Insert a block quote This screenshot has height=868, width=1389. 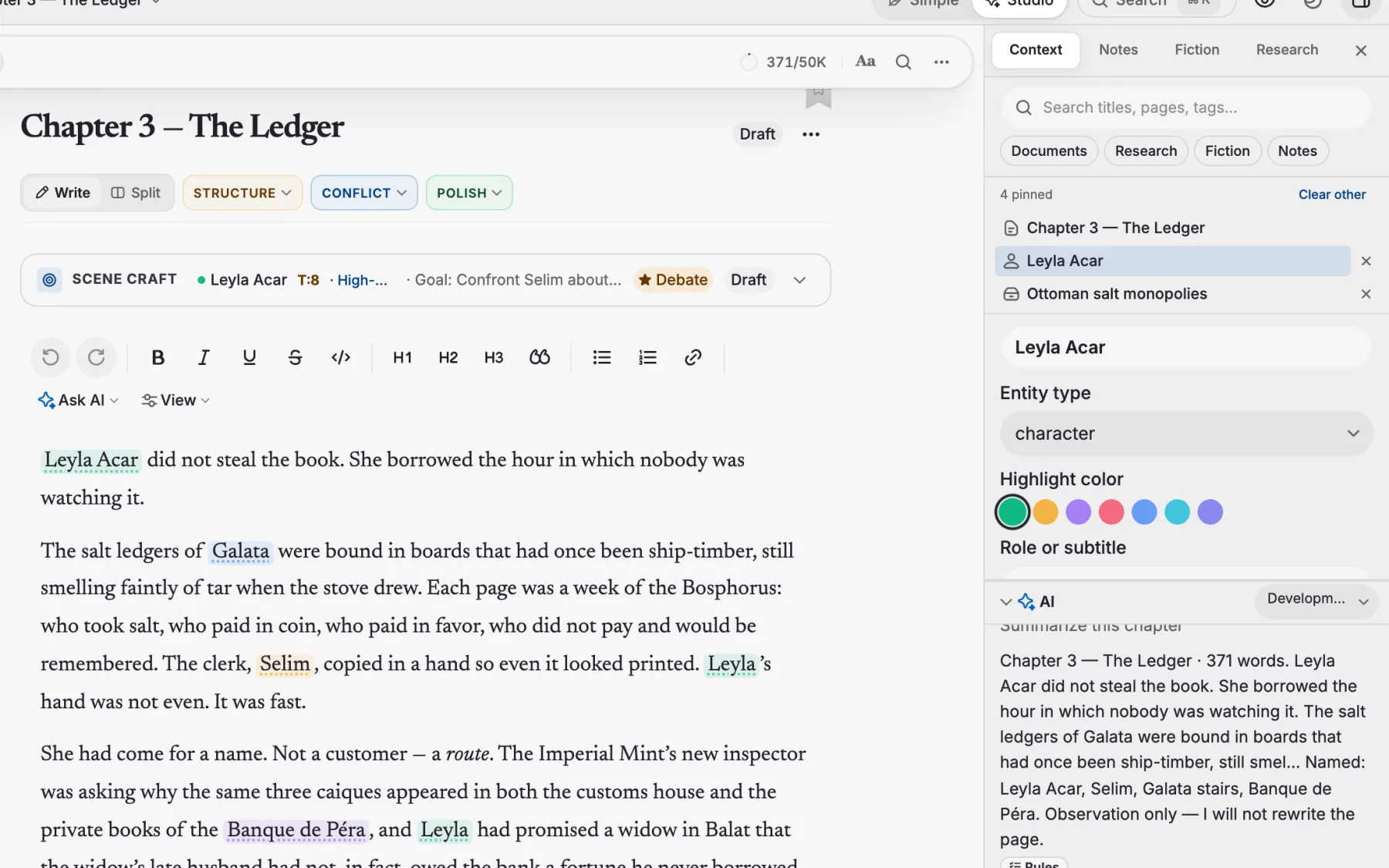tap(539, 357)
